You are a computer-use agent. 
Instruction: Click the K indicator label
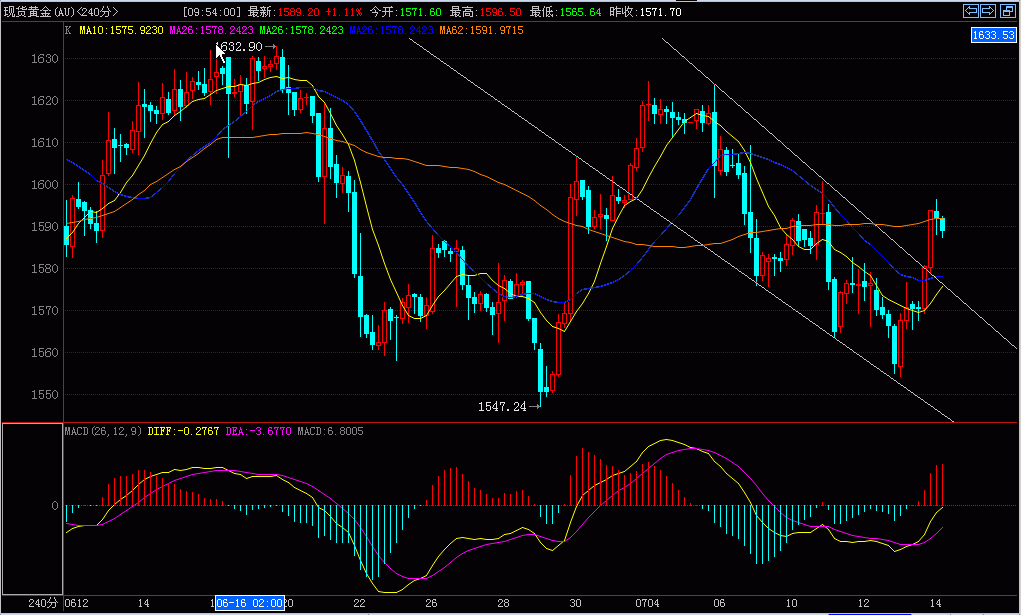point(68,30)
